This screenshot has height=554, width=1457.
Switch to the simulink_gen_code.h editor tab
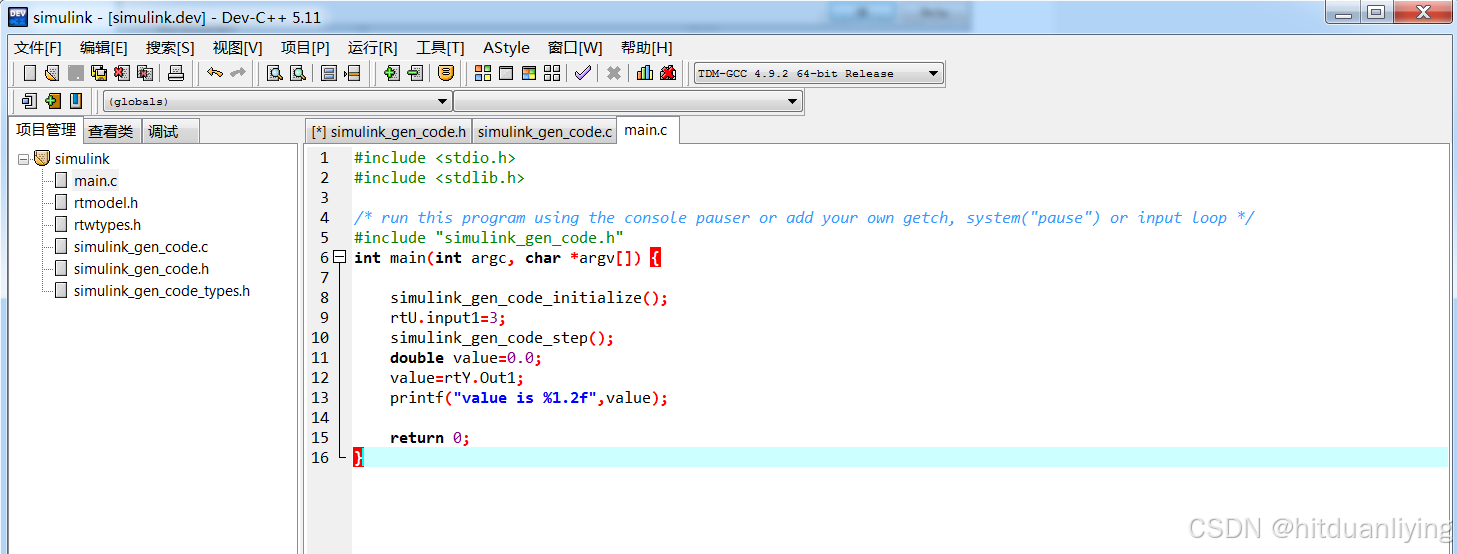tap(388, 131)
